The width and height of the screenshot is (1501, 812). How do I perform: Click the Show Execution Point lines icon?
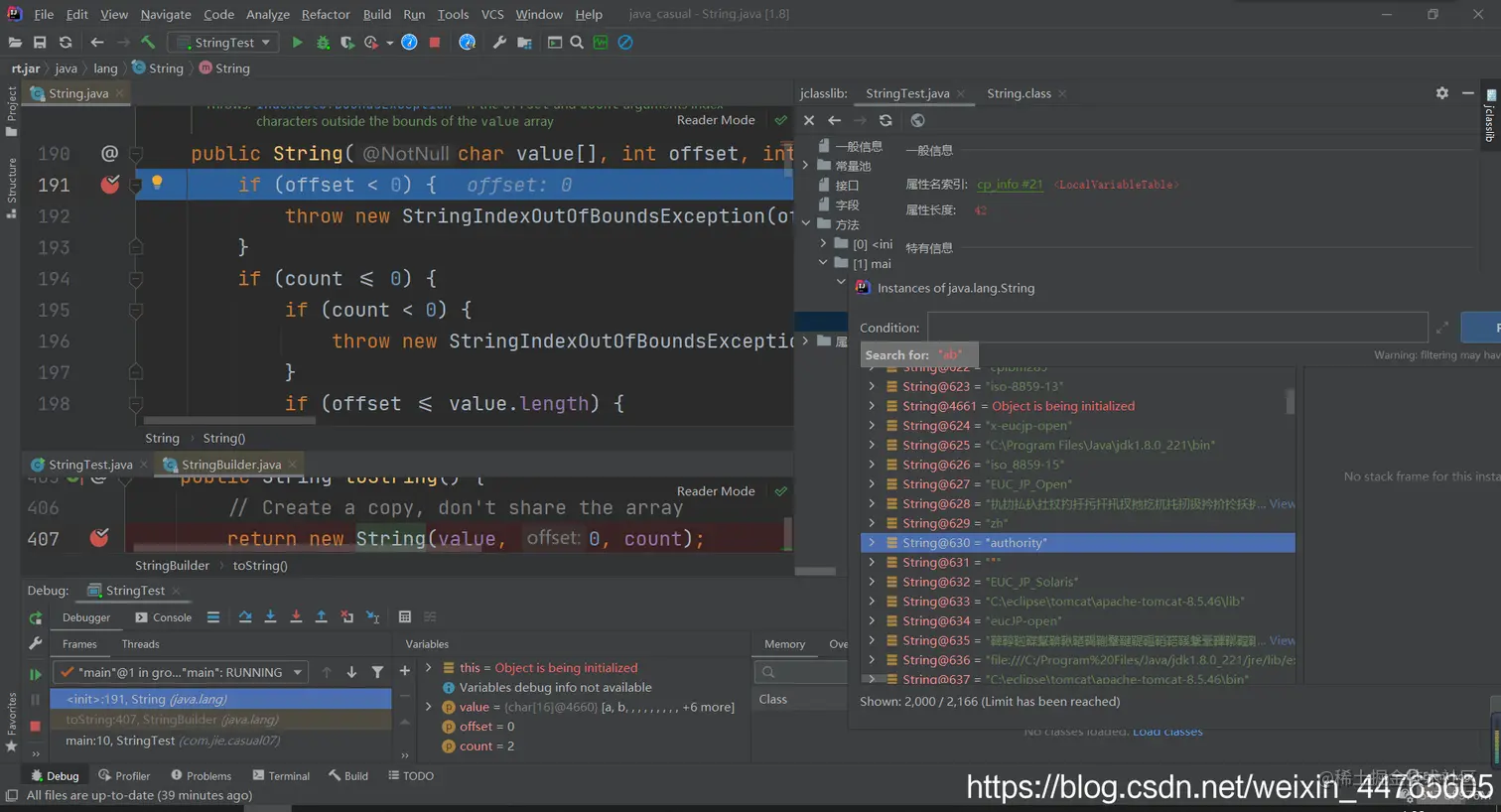[x=213, y=617]
